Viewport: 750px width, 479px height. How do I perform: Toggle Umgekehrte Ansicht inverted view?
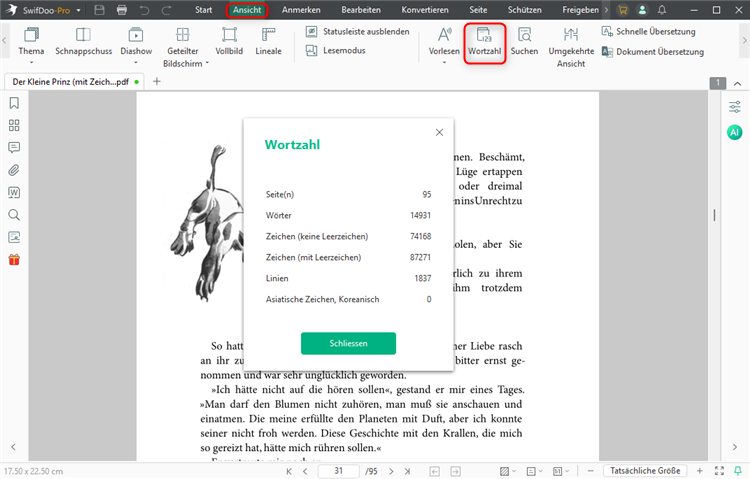[571, 47]
